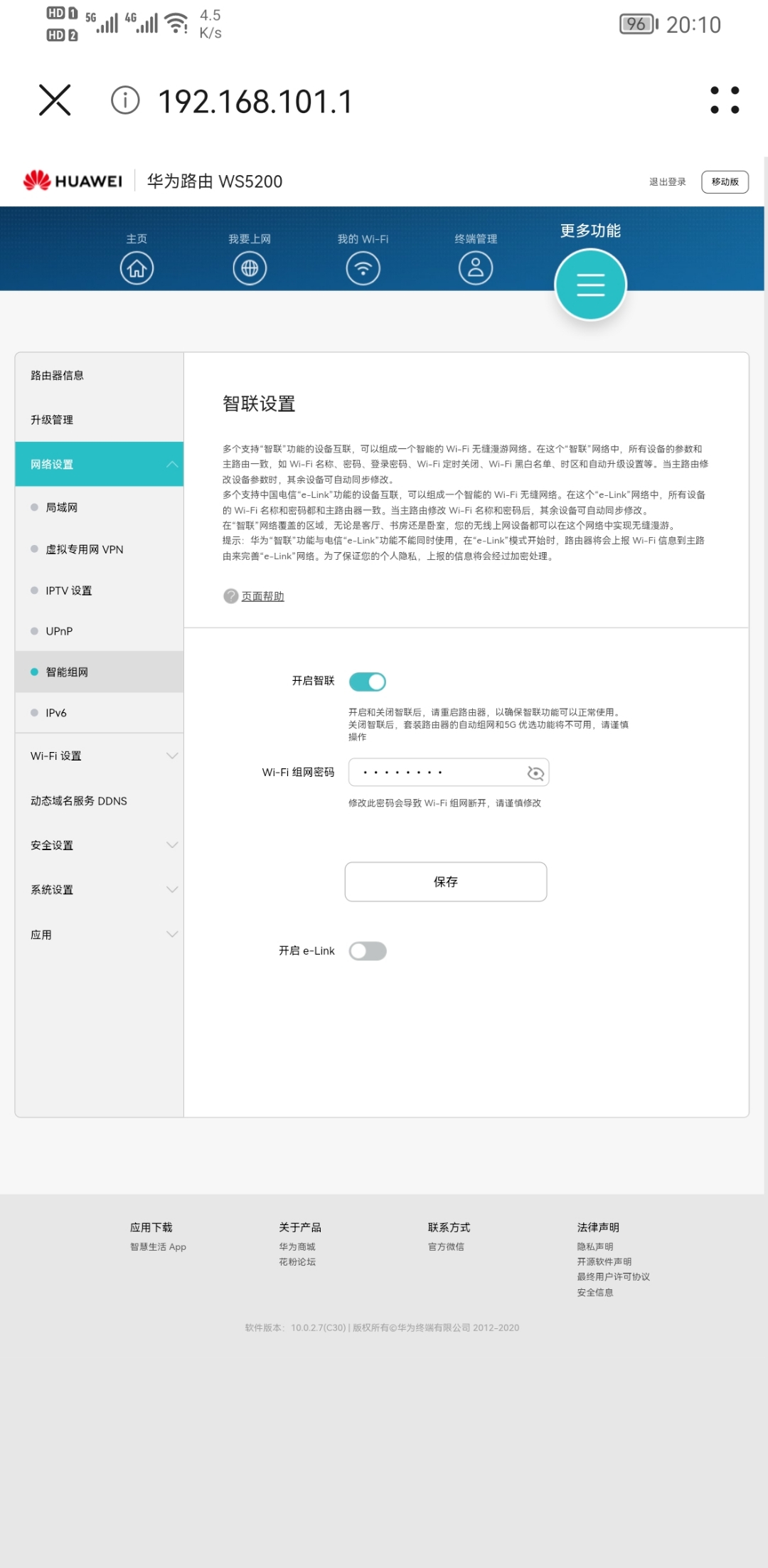This screenshot has width=768, height=1568.
Task: Open My Wi-Fi icon
Action: coord(363,268)
